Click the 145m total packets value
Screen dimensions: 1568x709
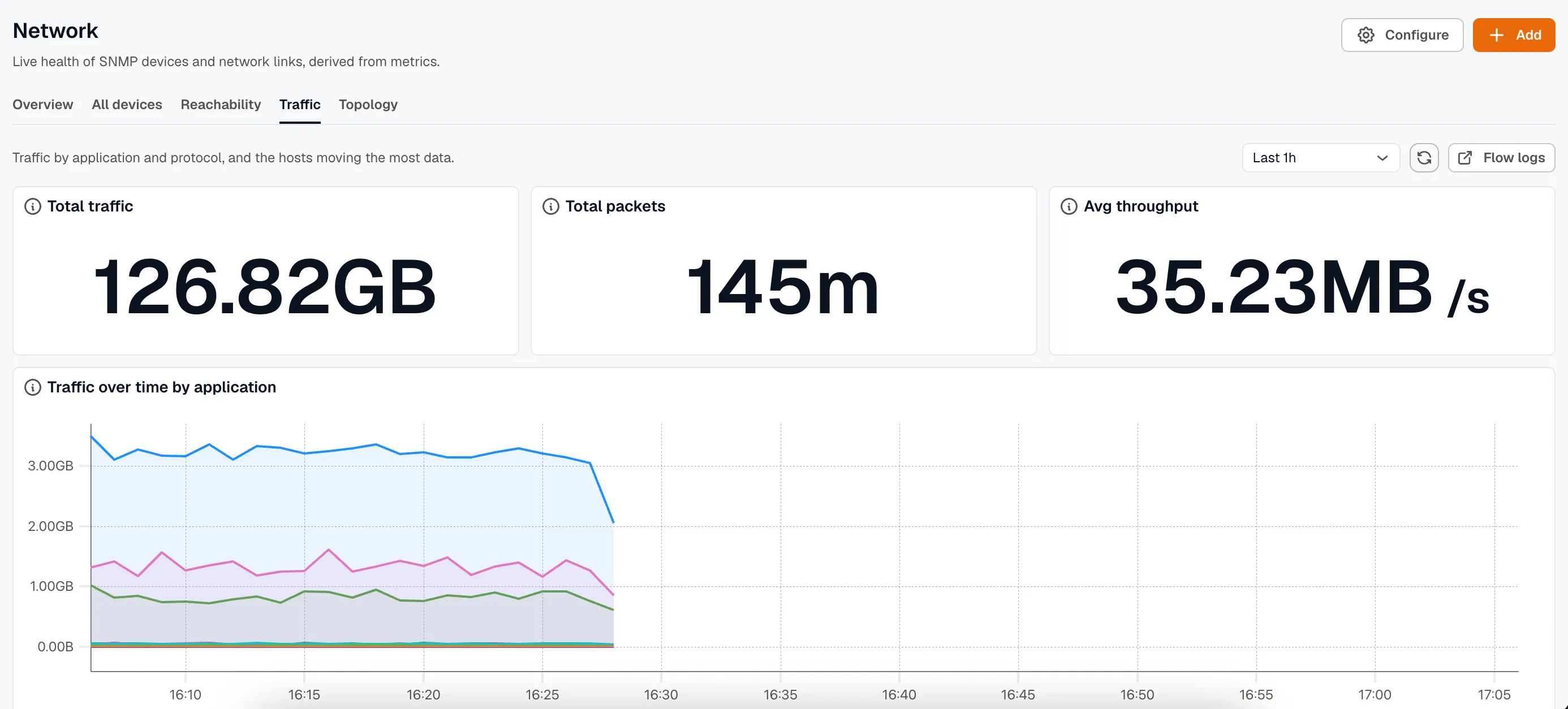click(783, 287)
